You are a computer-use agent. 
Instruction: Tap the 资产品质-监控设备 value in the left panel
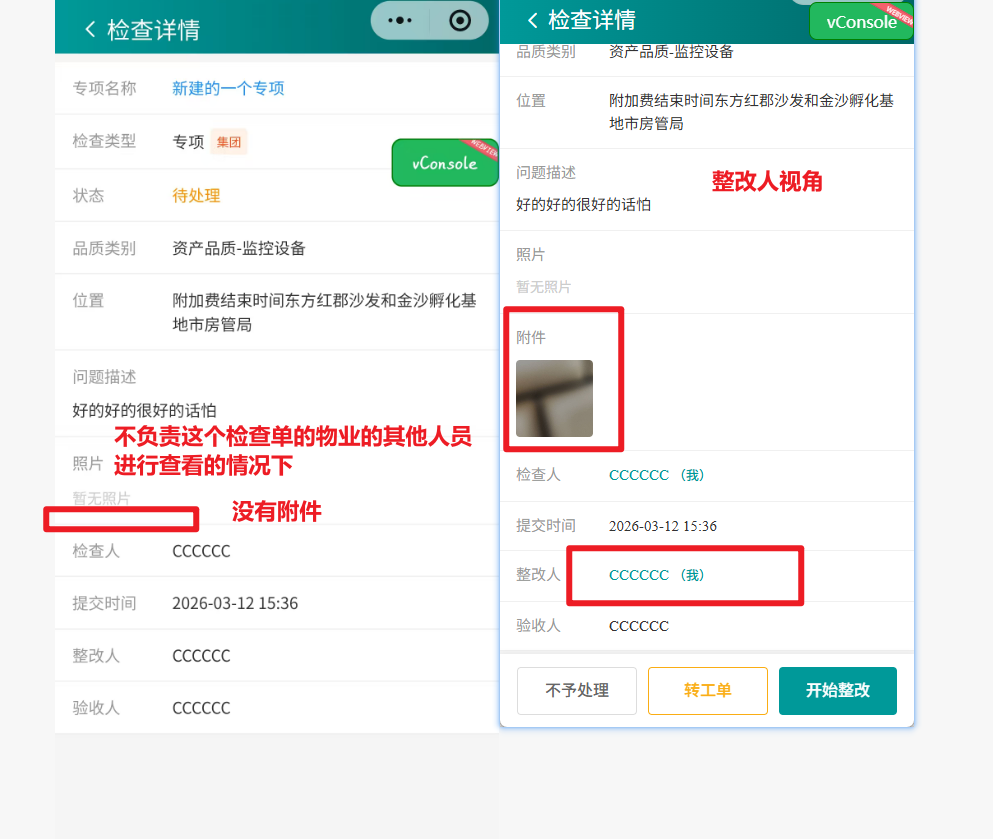[x=239, y=248]
